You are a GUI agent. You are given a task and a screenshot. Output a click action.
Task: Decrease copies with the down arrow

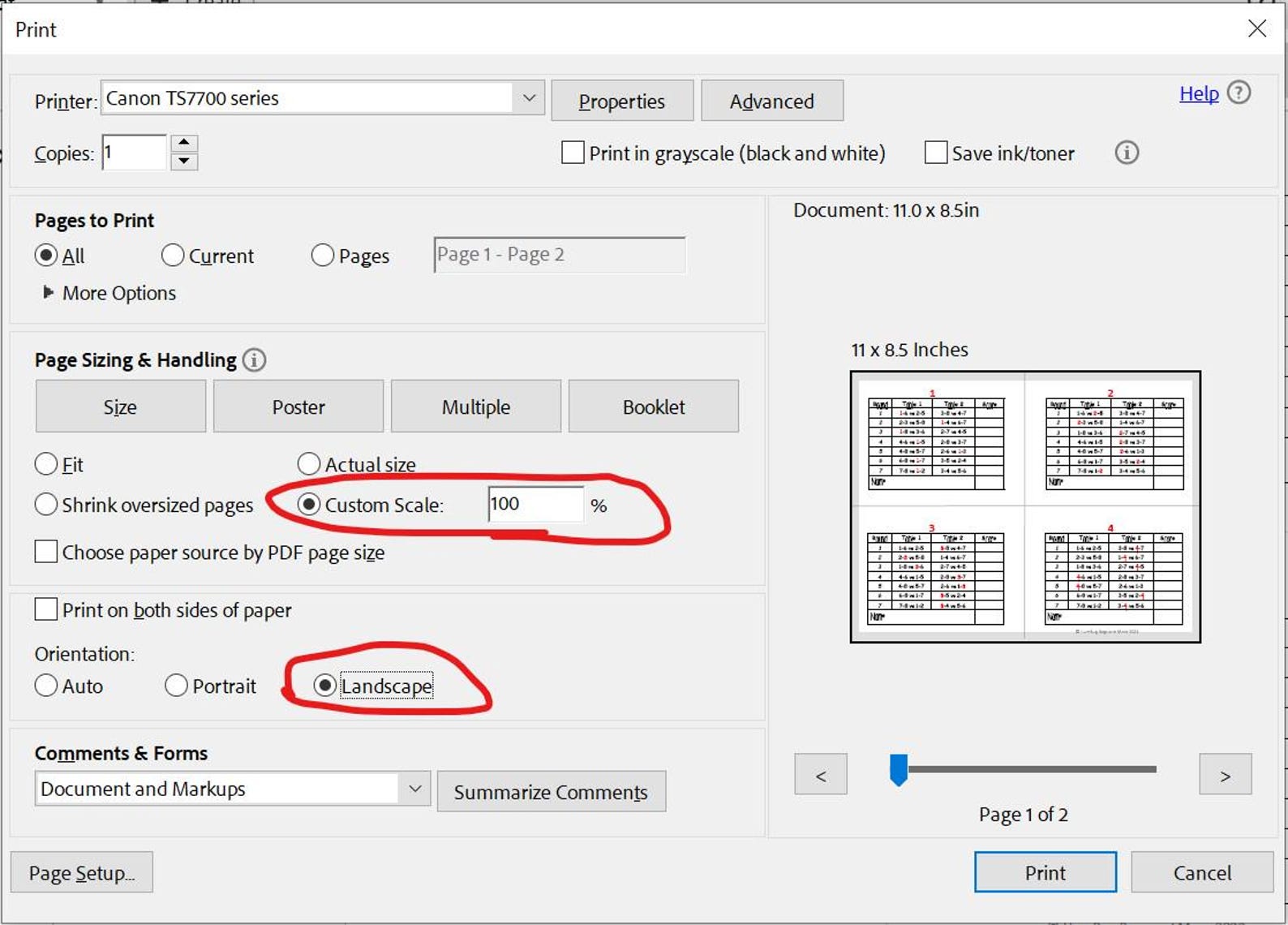pos(184,161)
